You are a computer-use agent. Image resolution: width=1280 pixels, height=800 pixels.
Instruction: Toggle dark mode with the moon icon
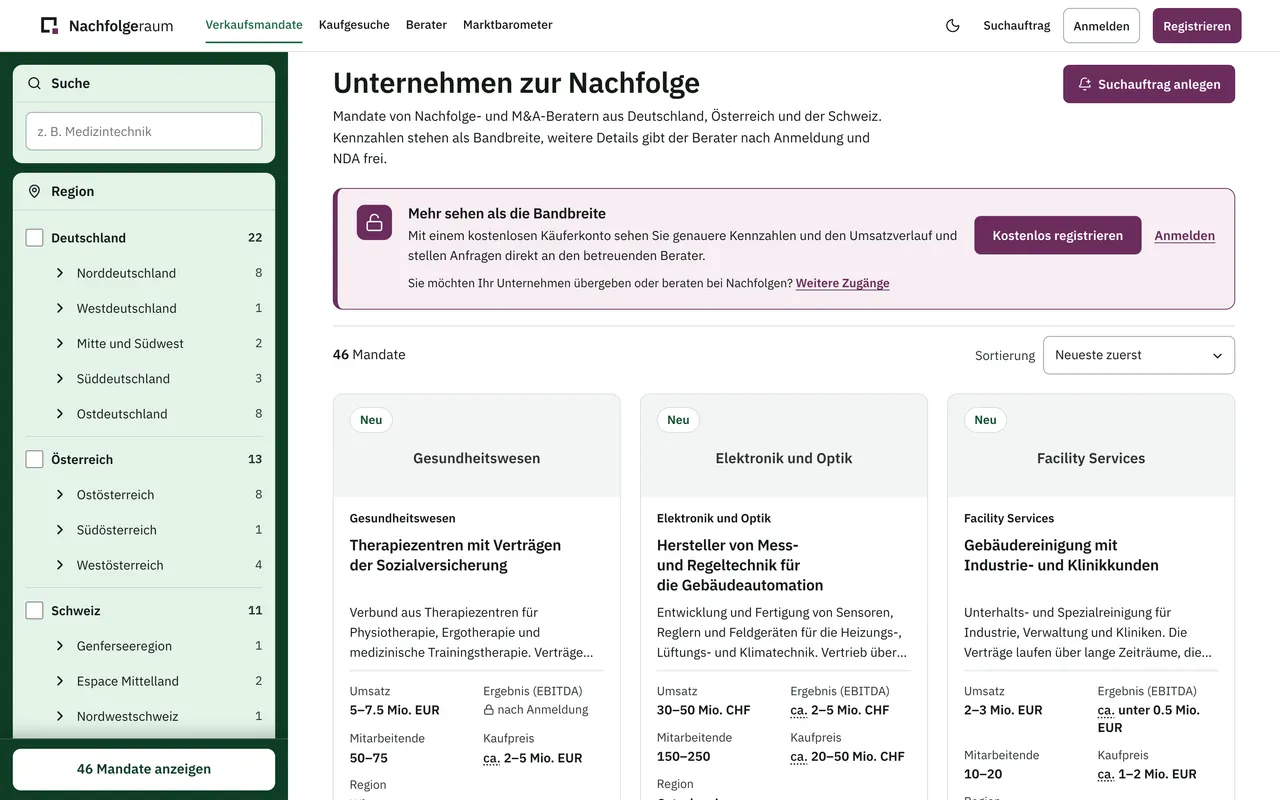pyautogui.click(x=953, y=26)
